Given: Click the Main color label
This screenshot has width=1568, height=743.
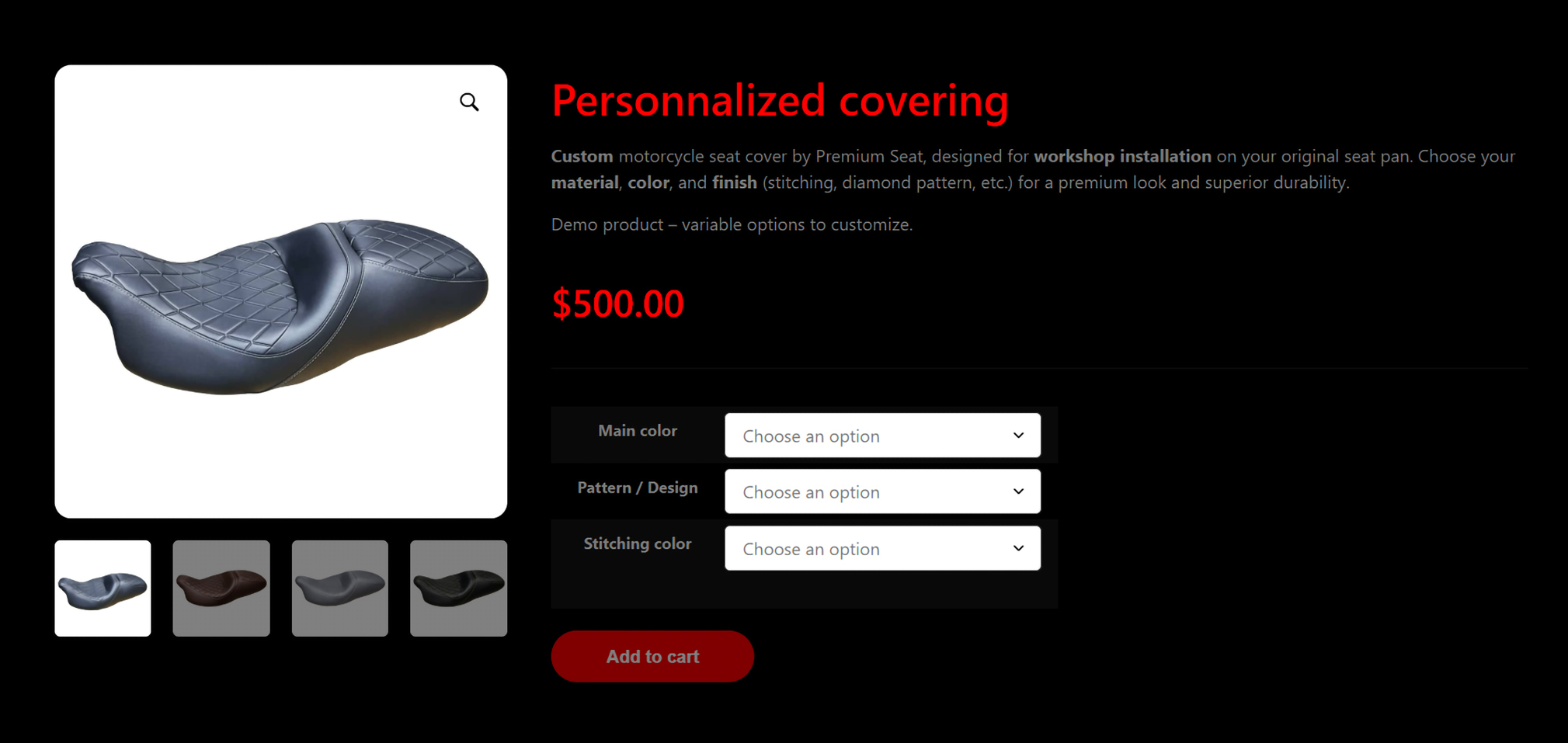Looking at the screenshot, I should click(638, 431).
